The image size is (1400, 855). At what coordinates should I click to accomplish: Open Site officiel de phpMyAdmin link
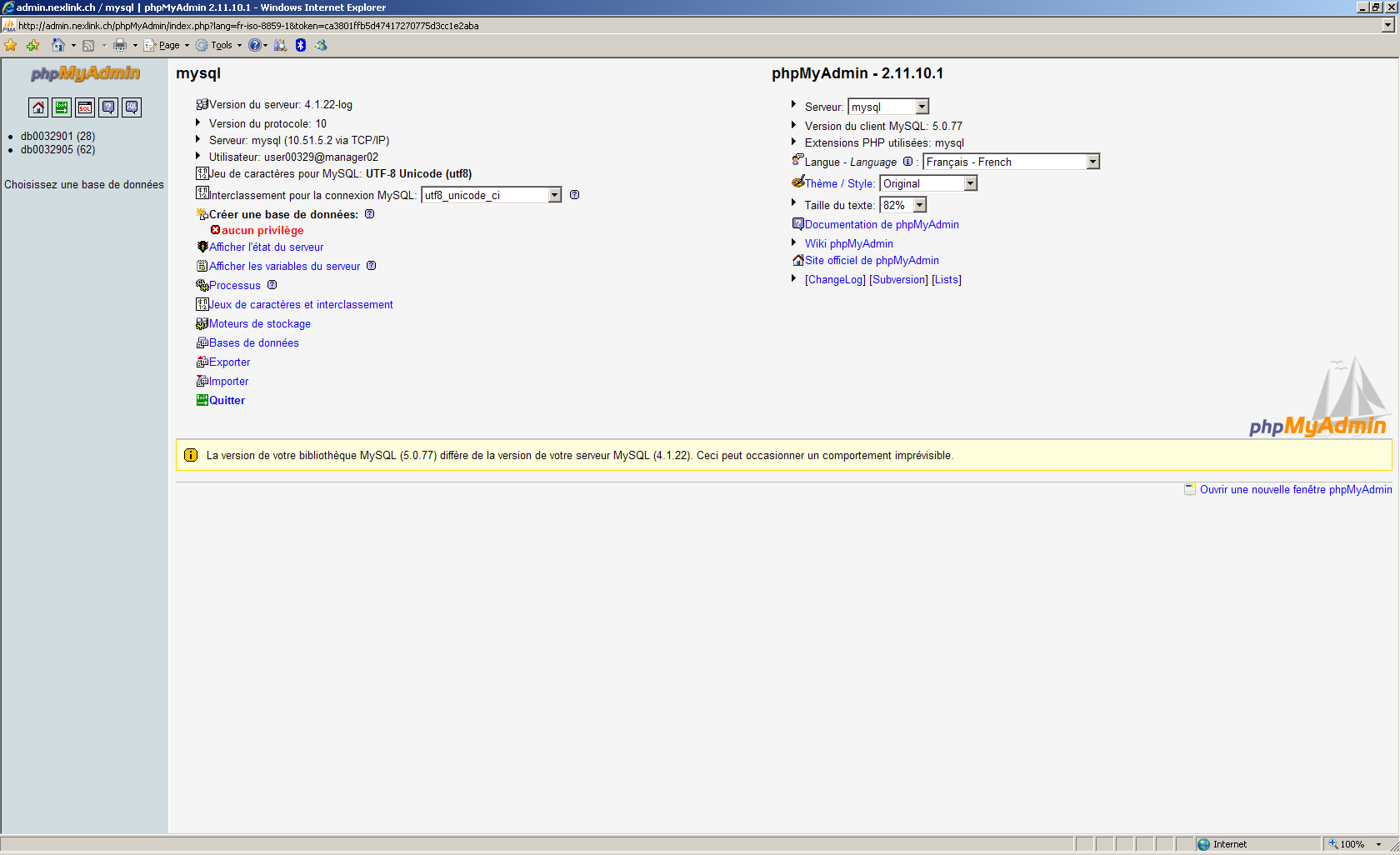point(872,260)
